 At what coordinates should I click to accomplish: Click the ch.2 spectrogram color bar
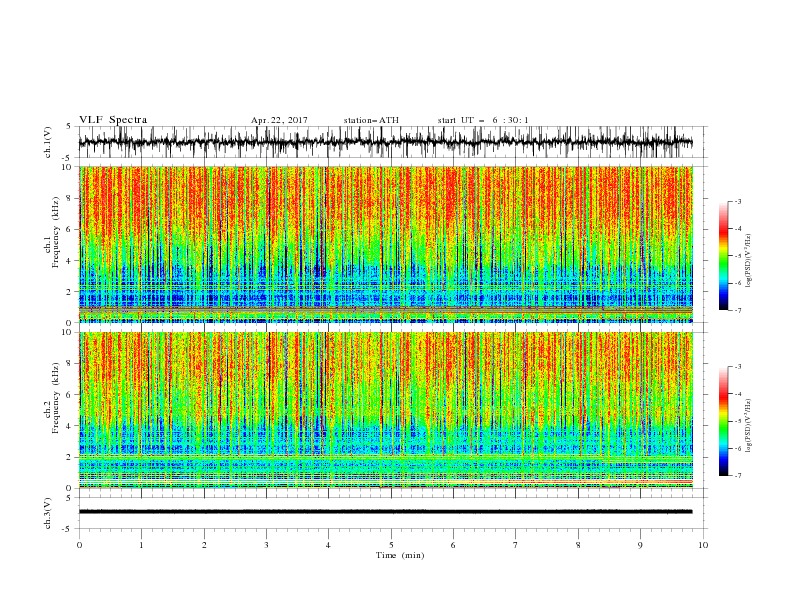click(723, 421)
